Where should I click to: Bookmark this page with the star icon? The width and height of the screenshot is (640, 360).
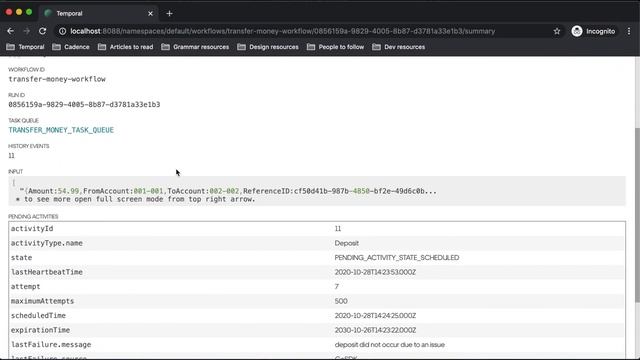click(557, 31)
